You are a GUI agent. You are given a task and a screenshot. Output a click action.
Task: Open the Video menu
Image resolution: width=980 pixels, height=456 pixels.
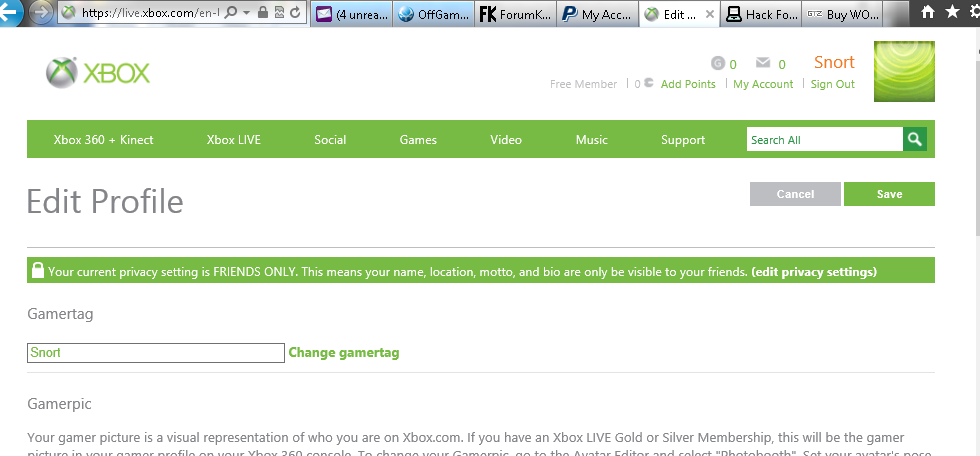coord(506,140)
